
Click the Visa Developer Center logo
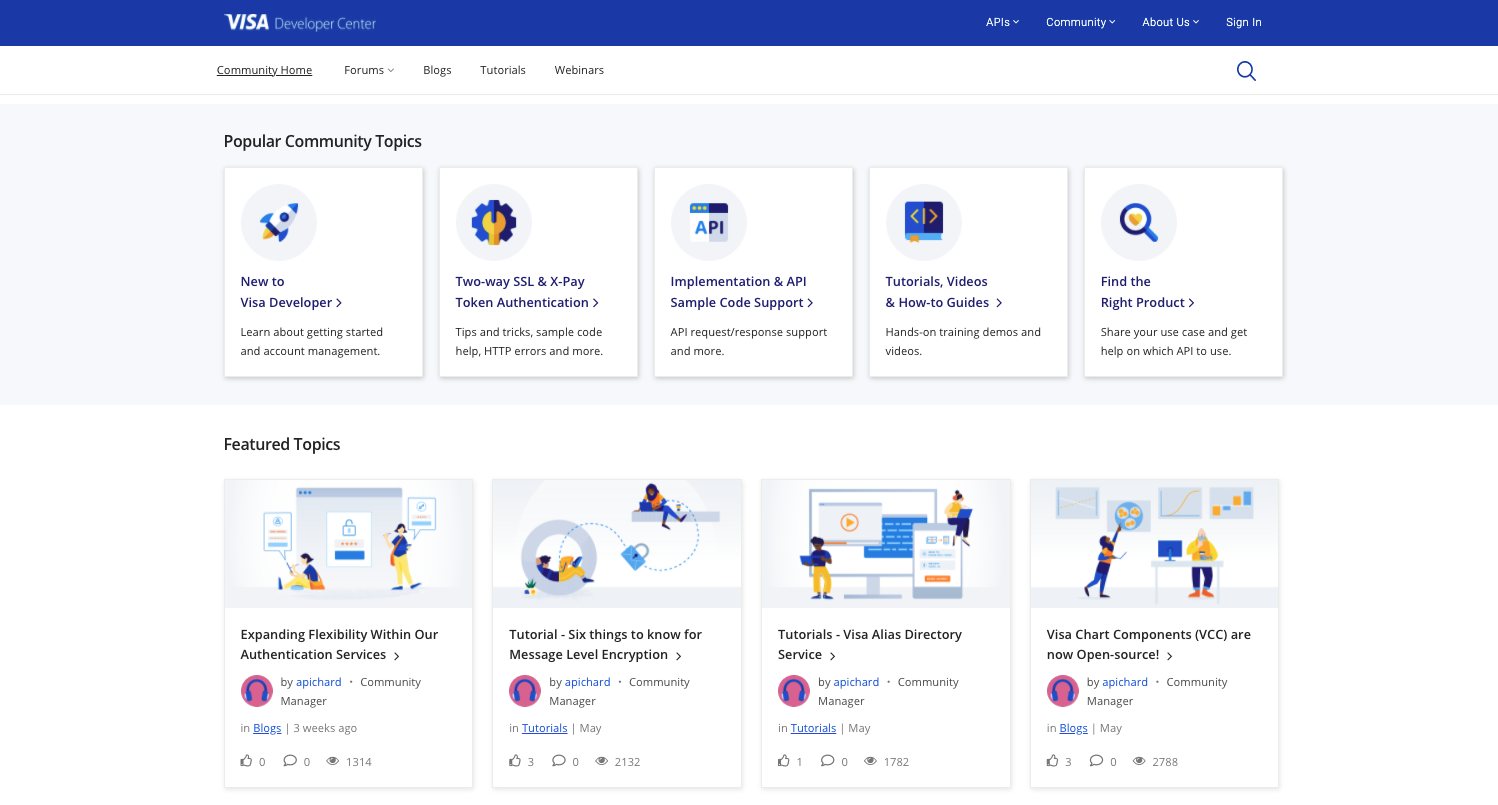pyautogui.click(x=301, y=22)
